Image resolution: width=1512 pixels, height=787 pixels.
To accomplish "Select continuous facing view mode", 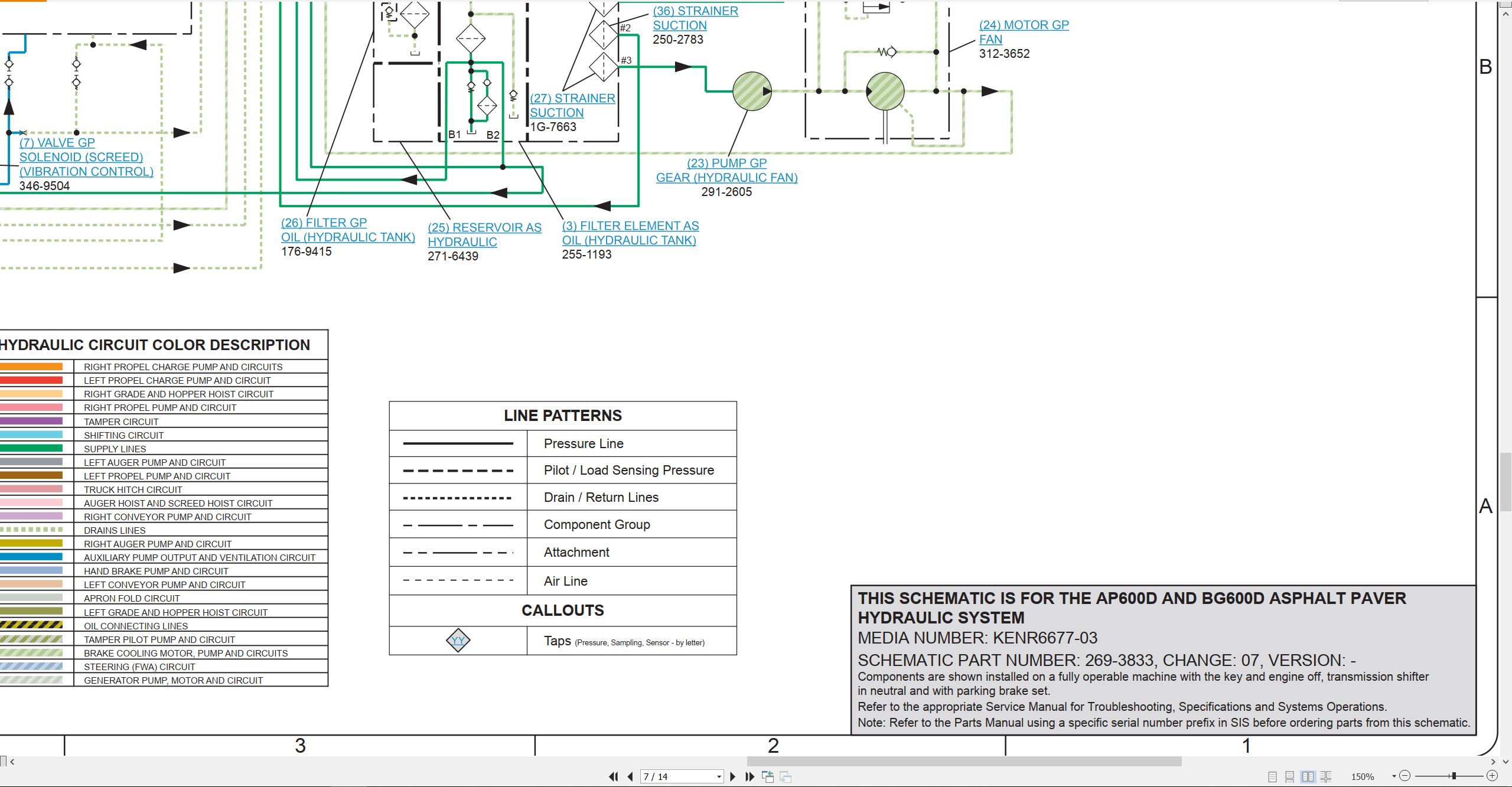I will point(1325,776).
